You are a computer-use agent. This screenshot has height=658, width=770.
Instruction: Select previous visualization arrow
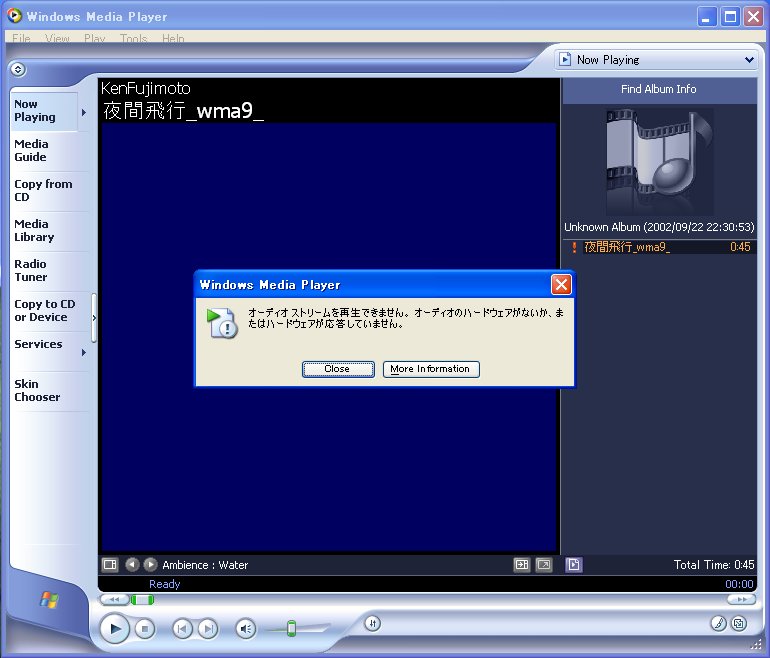tap(132, 565)
